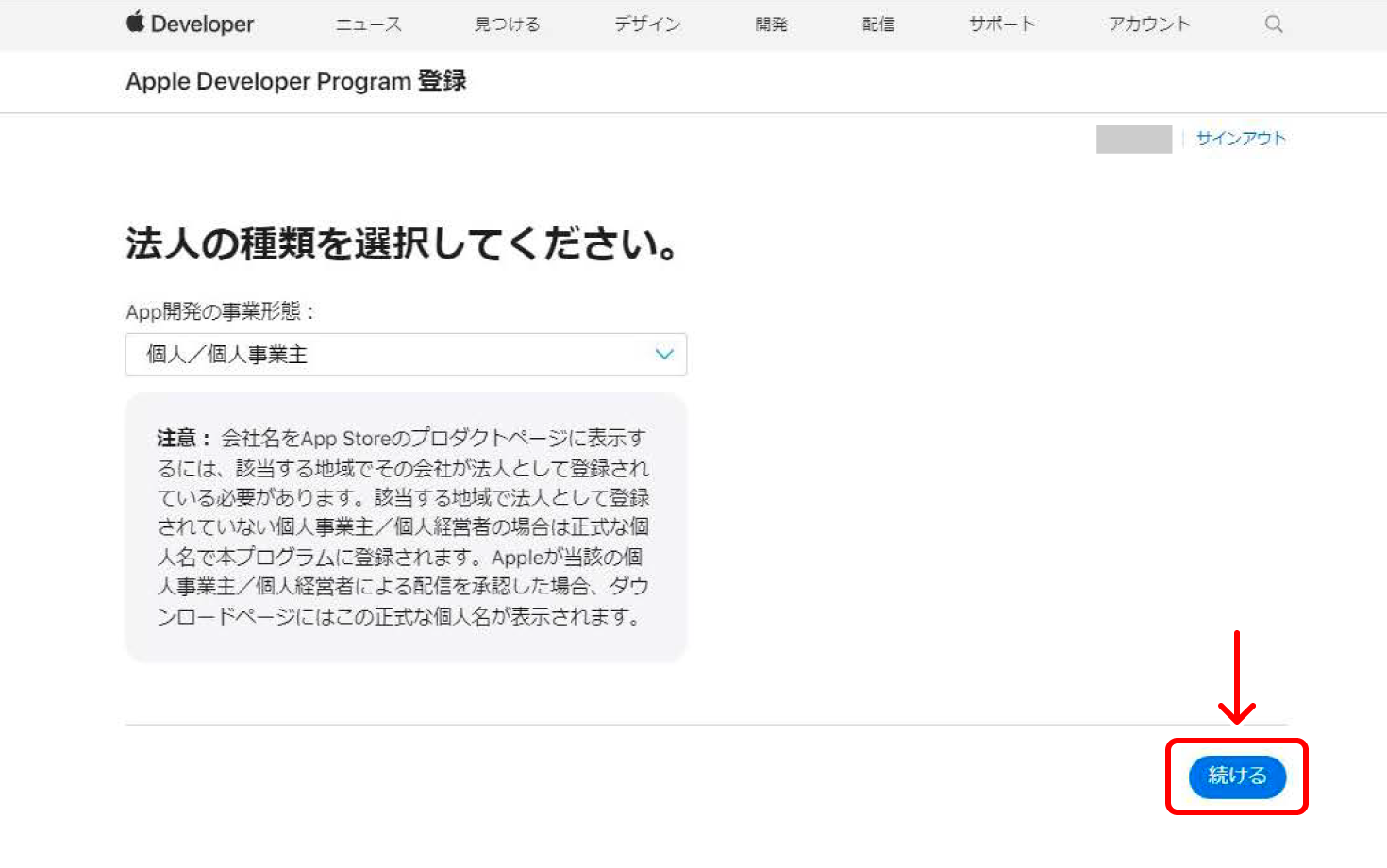Navigate to the 配信 page
This screenshot has height=868, width=1387.
coord(877,25)
